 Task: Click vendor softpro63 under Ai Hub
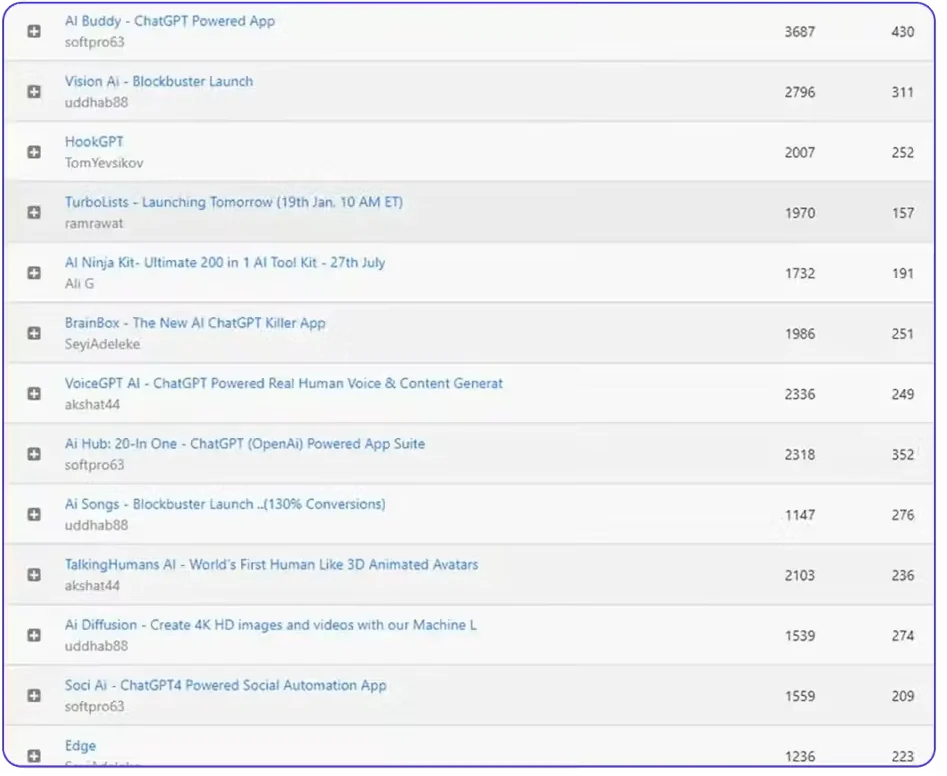94,465
